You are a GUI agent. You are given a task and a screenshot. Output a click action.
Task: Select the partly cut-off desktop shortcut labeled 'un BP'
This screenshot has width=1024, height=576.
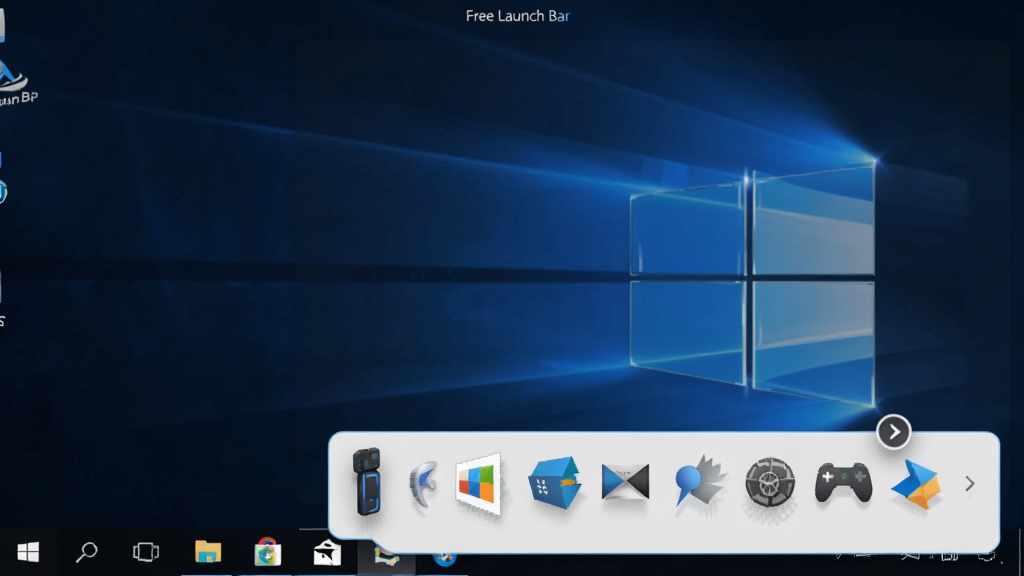[16, 84]
